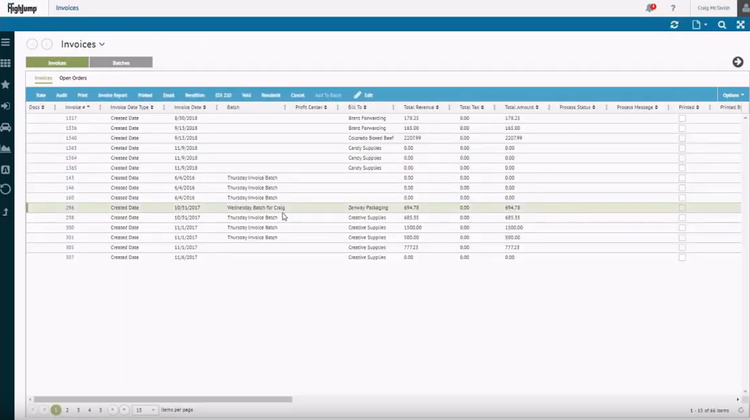Go to page 3 in pagination
Screen dimensions: 750x420
[78, 410]
